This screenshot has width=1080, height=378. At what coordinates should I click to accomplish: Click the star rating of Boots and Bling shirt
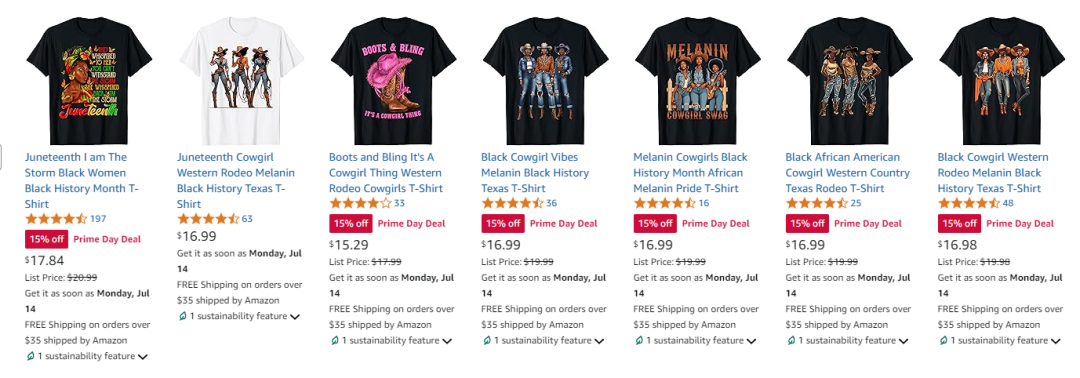pyautogui.click(x=360, y=203)
